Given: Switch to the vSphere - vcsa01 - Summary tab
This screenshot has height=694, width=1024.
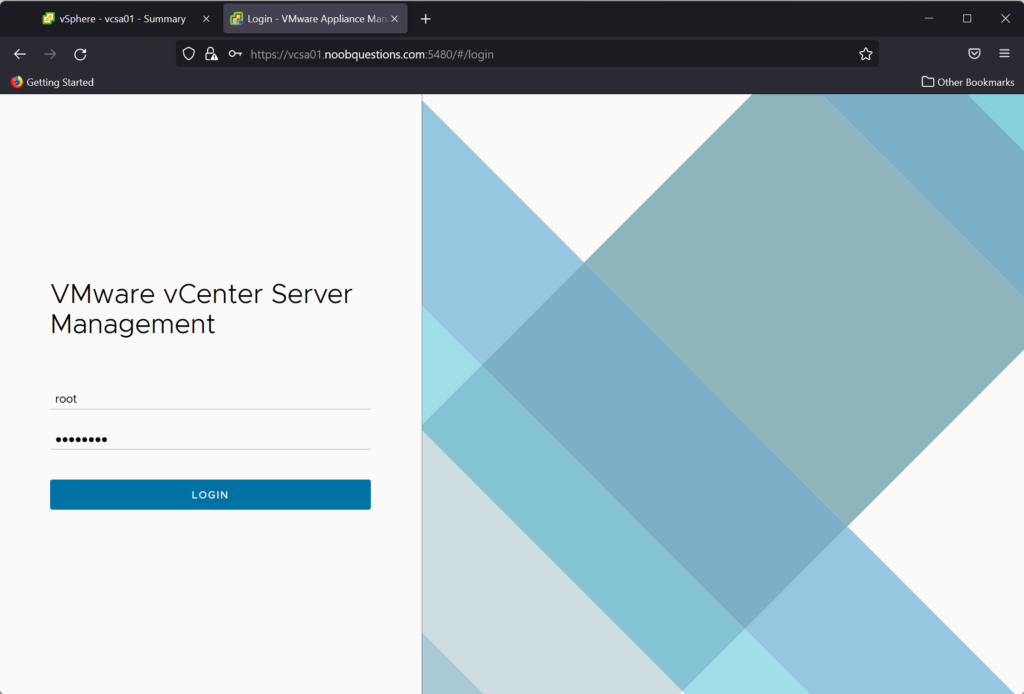Looking at the screenshot, I should click(123, 19).
